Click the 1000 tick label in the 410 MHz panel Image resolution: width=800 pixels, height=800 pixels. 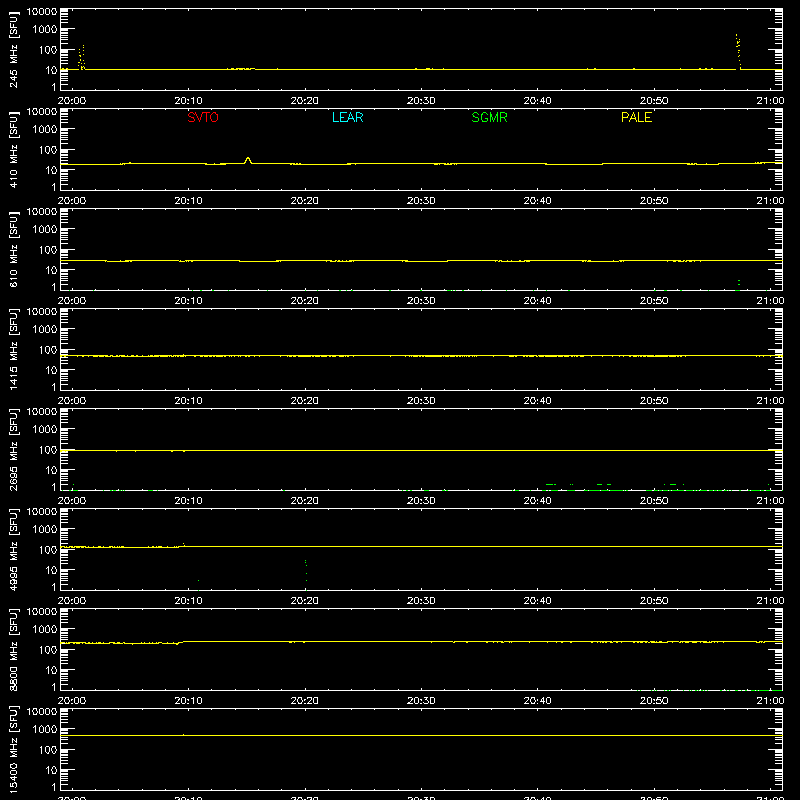(45, 130)
